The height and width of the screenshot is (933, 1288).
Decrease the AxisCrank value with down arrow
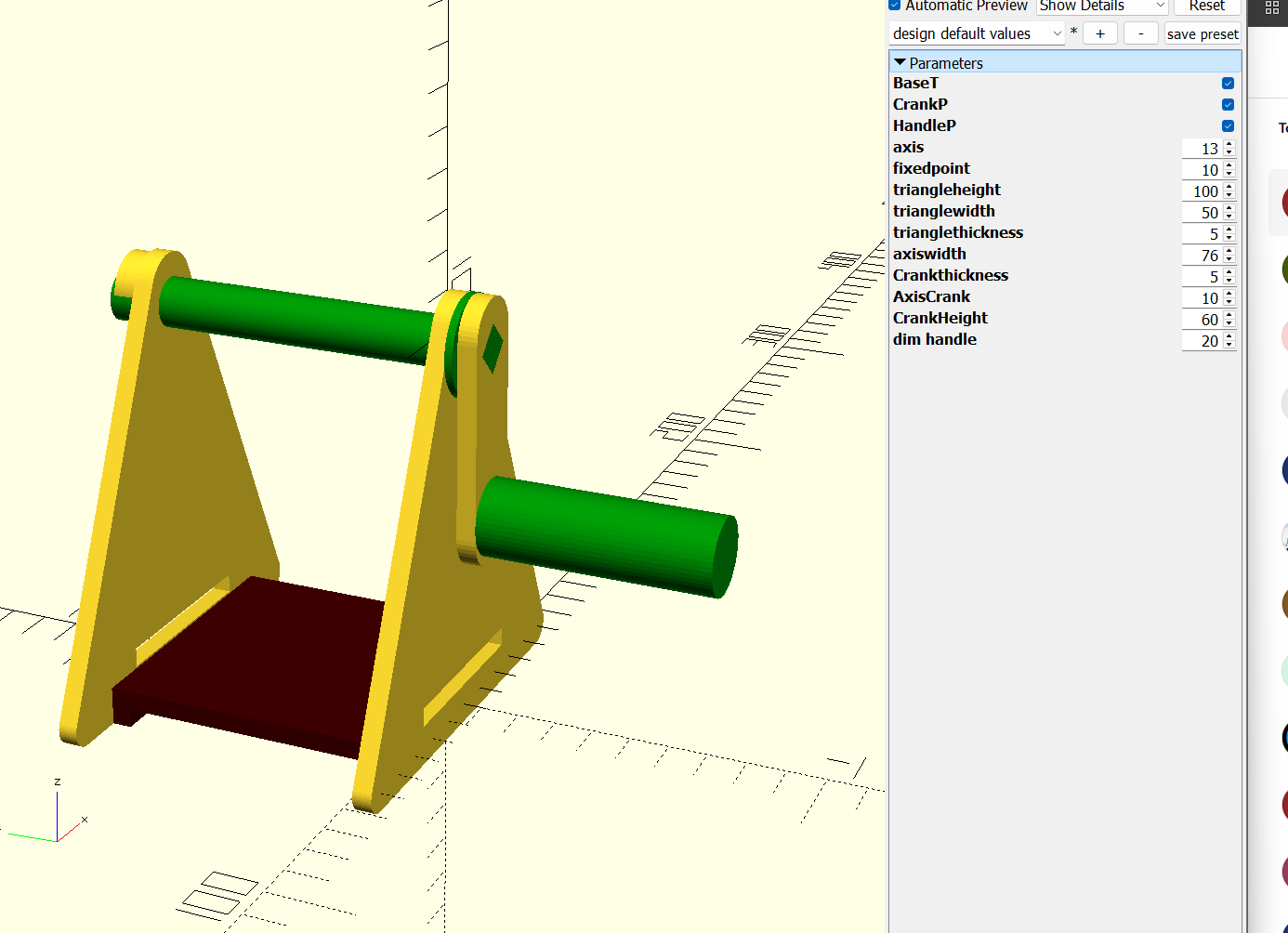coord(1229,303)
